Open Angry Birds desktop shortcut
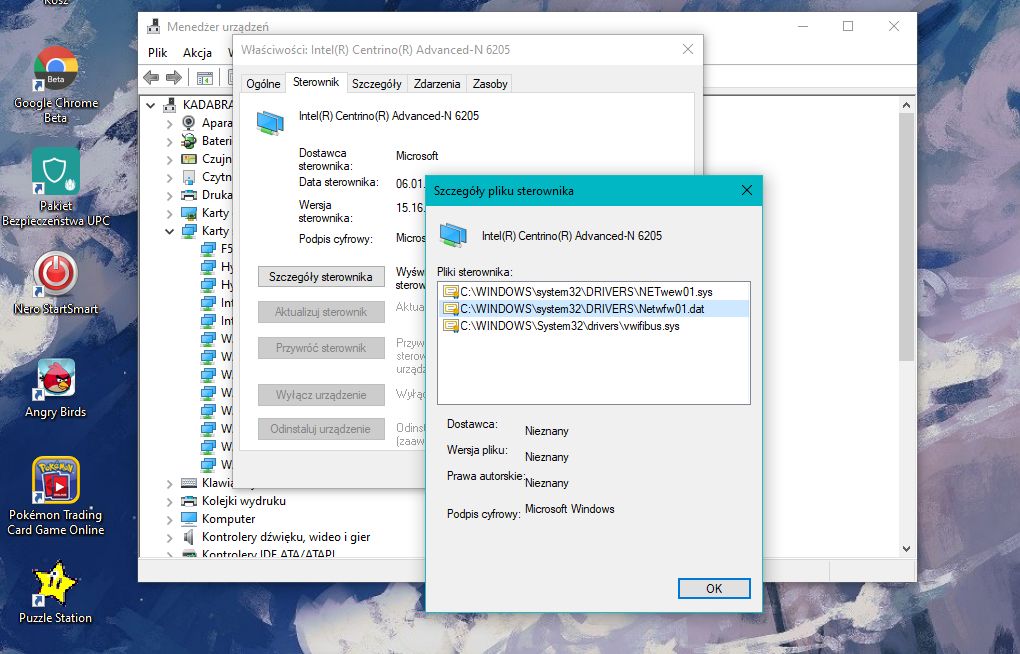Image resolution: width=1020 pixels, height=654 pixels. pyautogui.click(x=56, y=388)
